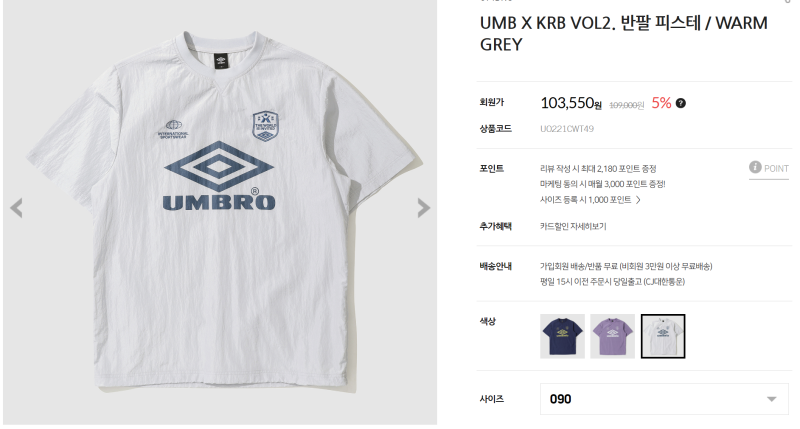The image size is (800, 429).
Task: Select the navy blue shirt color swatch
Action: [562, 336]
